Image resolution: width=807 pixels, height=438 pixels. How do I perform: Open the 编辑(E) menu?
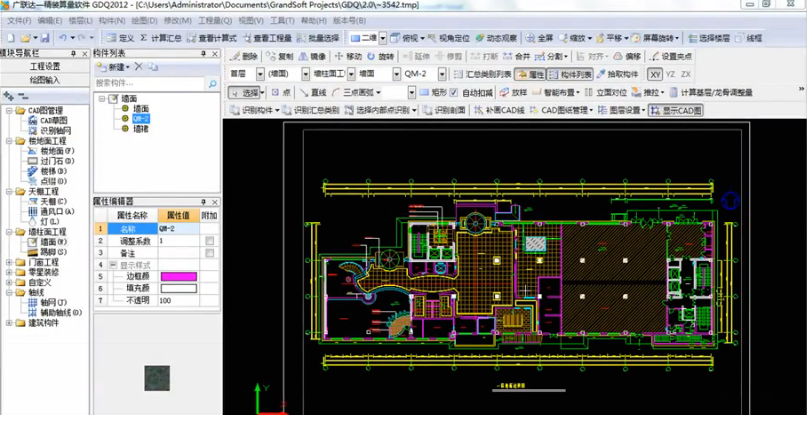click(x=49, y=21)
